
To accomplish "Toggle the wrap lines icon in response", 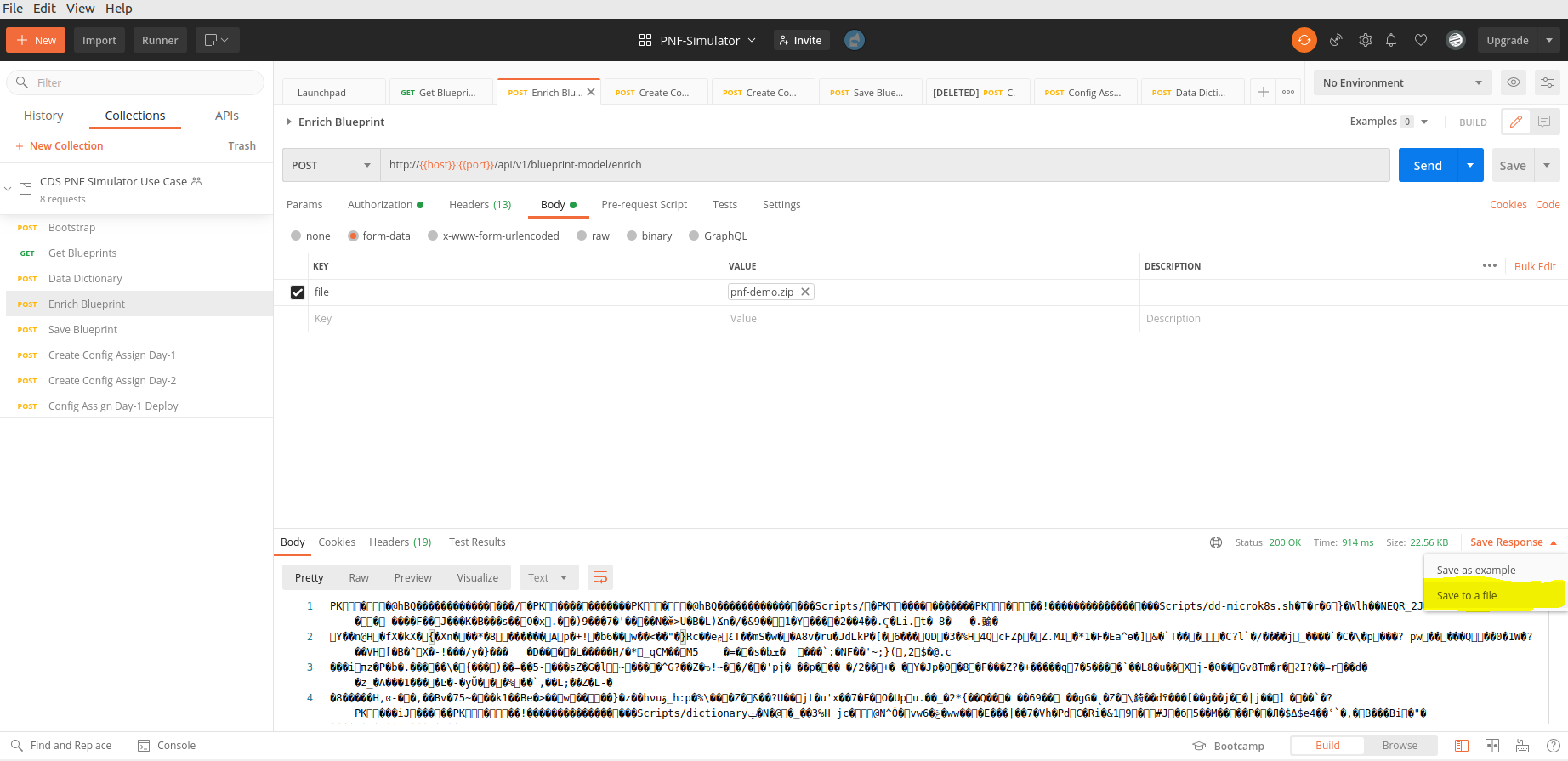I will (x=599, y=577).
